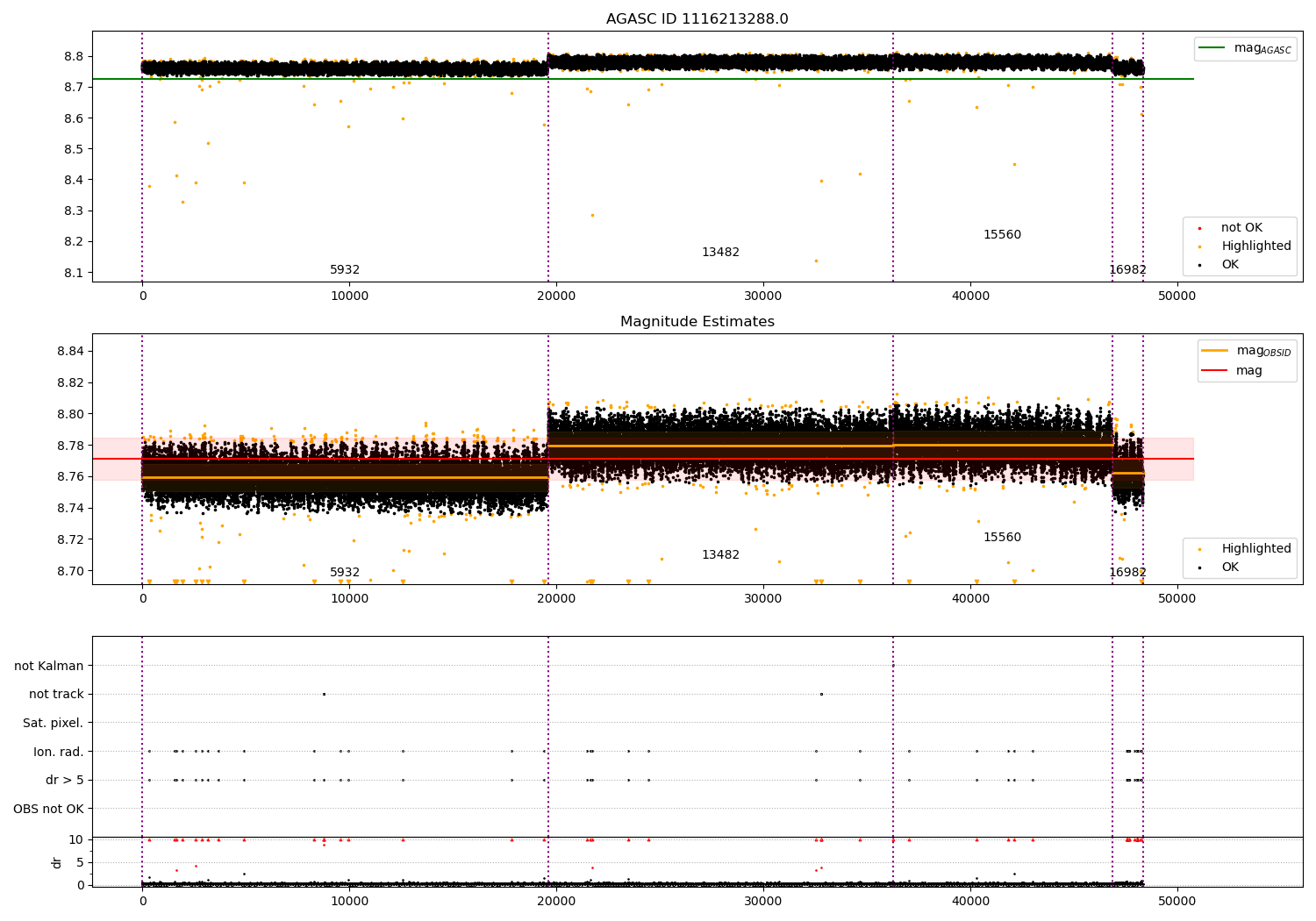Click the 8.76 y-axis tick label
Screen dimensions: 1316x921
click(x=71, y=477)
